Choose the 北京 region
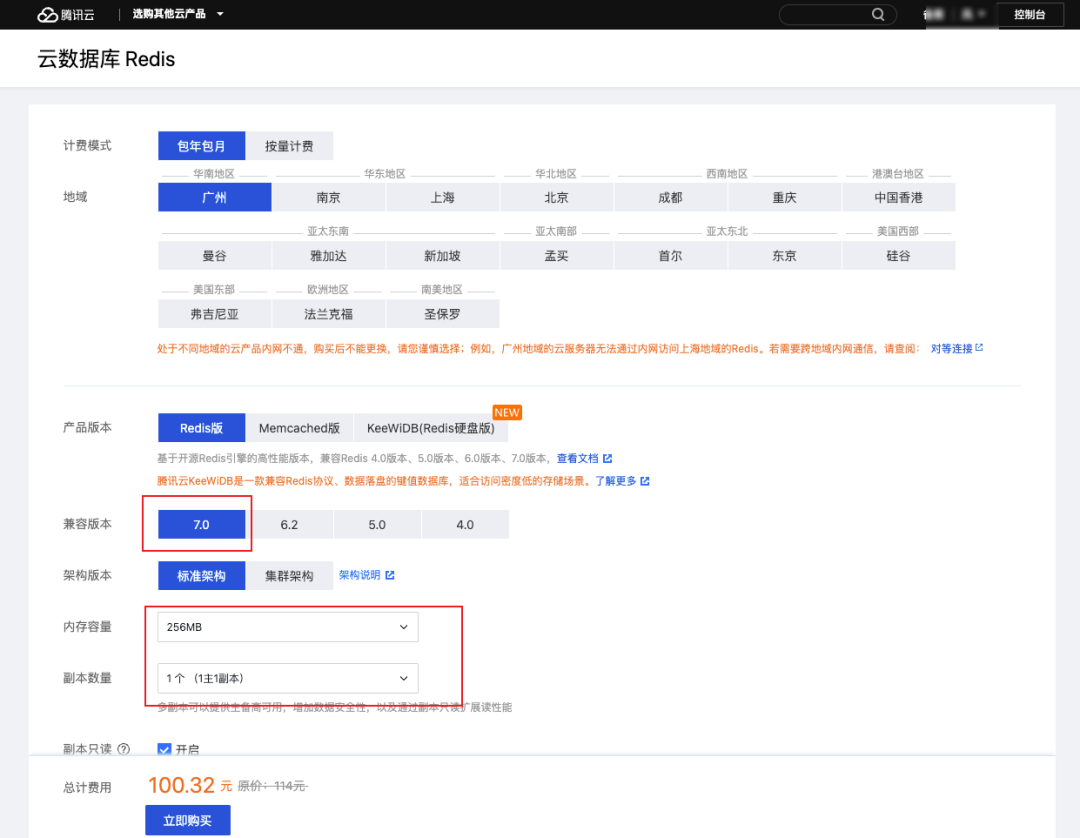 (557, 198)
